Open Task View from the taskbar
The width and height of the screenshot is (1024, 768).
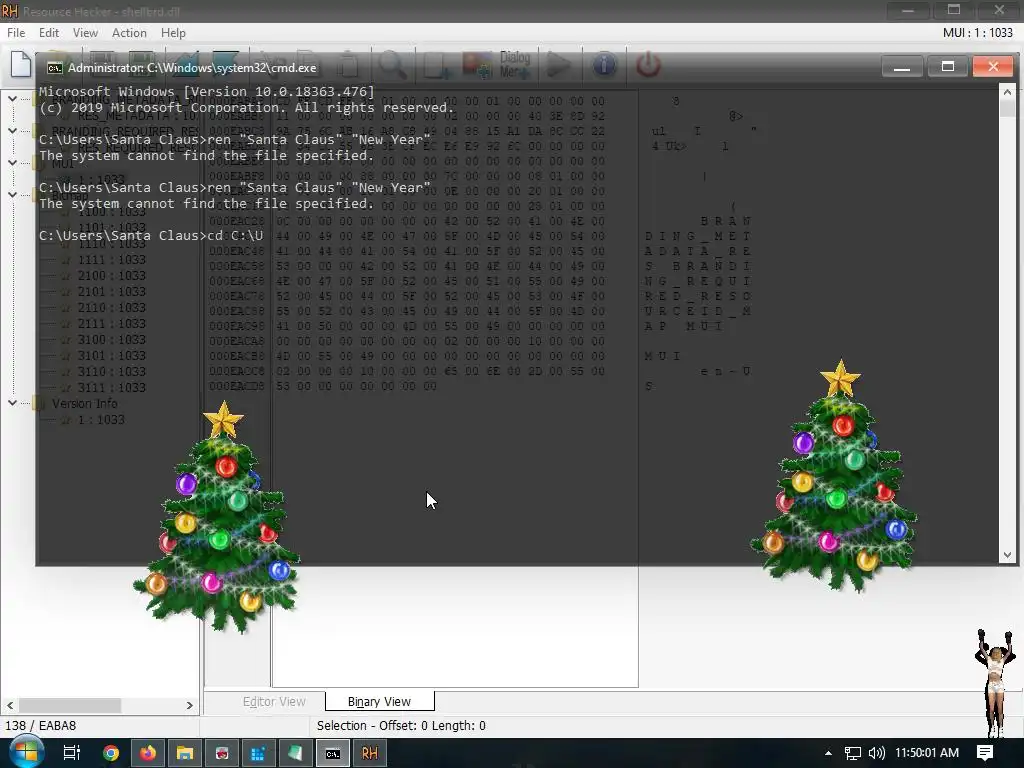click(x=71, y=753)
